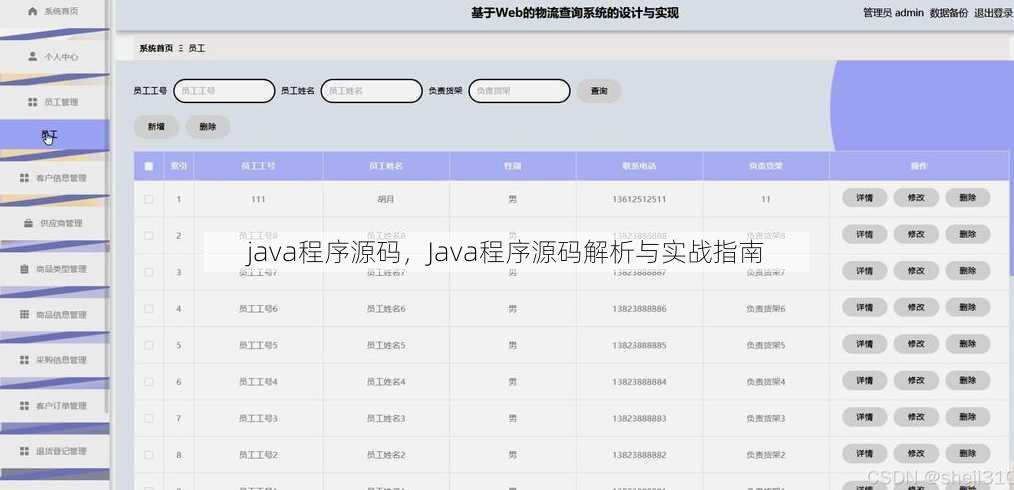Select the 员工 submenu item
1014x490 pixels.
(53, 134)
